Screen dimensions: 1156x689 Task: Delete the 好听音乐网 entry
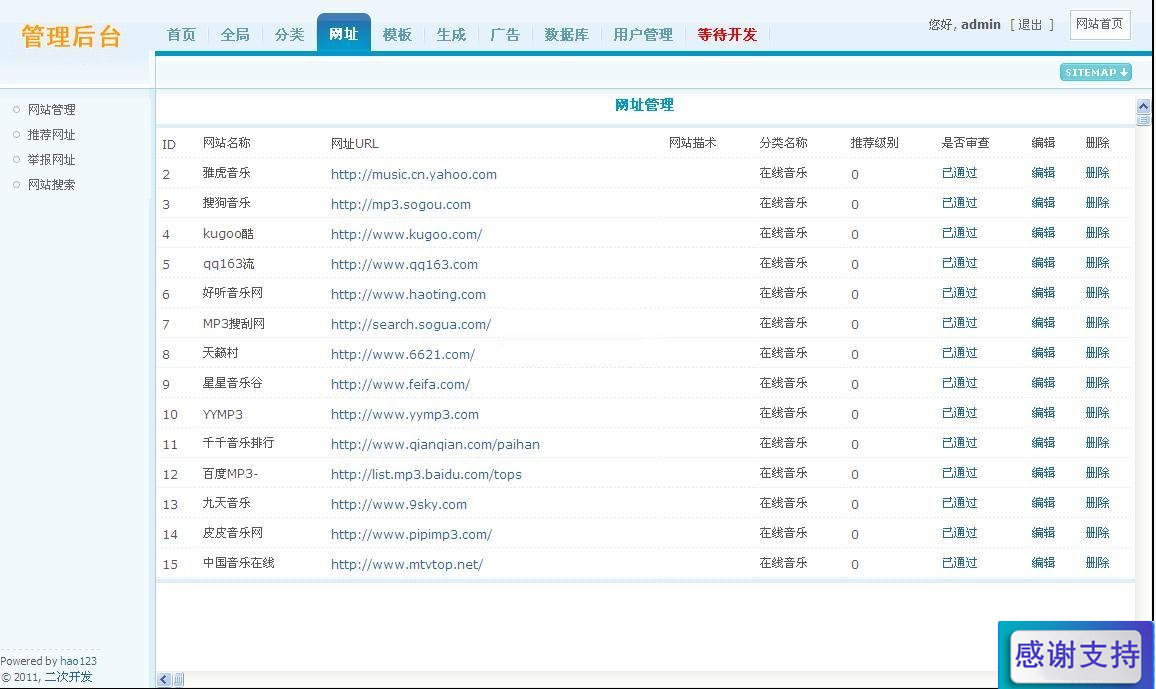point(1097,293)
